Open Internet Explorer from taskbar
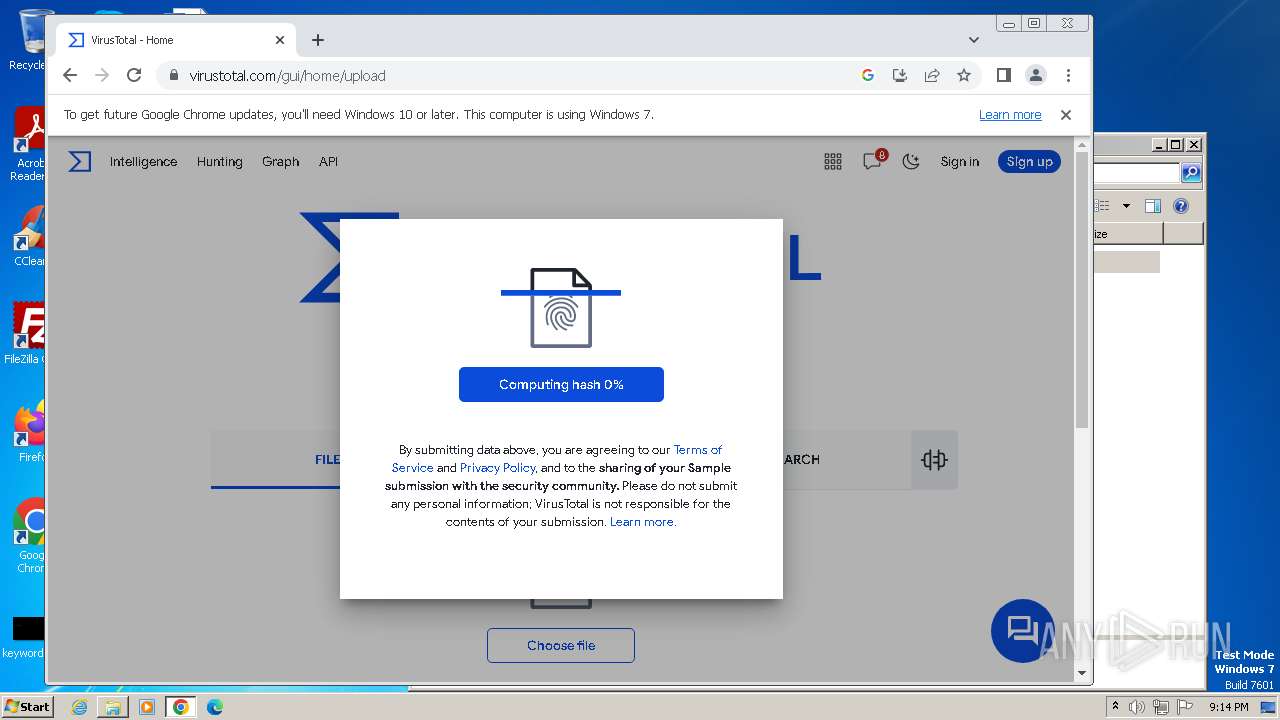This screenshot has width=1280, height=720. click(79, 707)
